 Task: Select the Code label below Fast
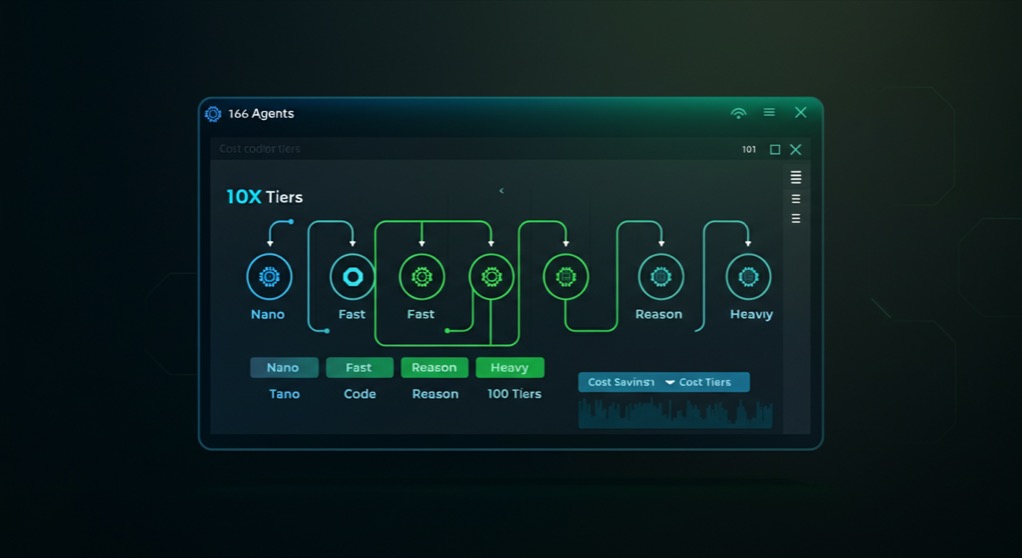click(x=360, y=394)
